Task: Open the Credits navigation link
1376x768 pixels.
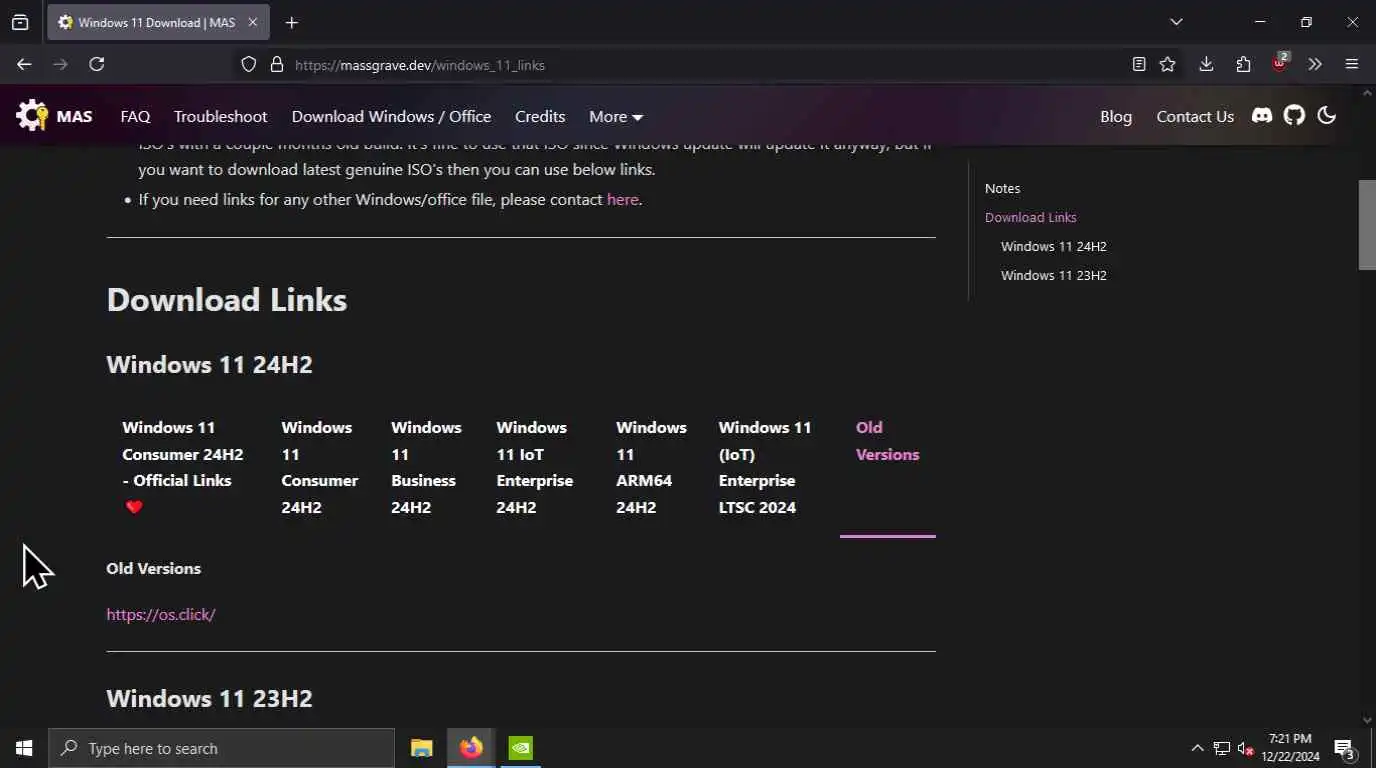Action: (540, 116)
